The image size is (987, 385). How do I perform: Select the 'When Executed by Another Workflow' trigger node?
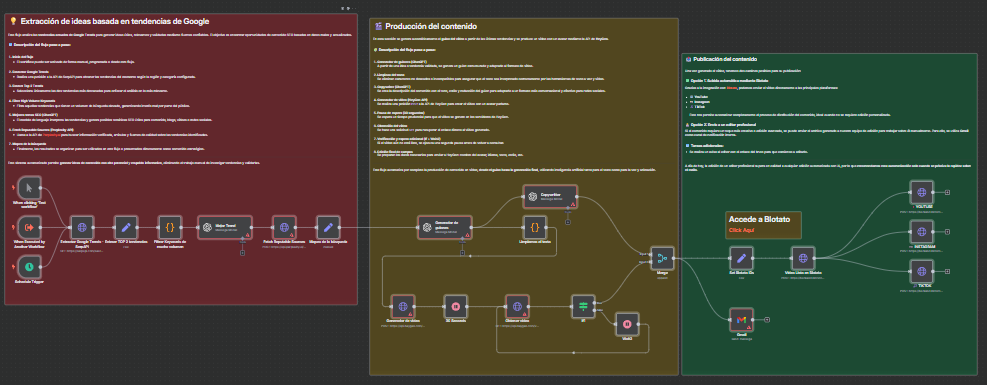[x=30, y=227]
